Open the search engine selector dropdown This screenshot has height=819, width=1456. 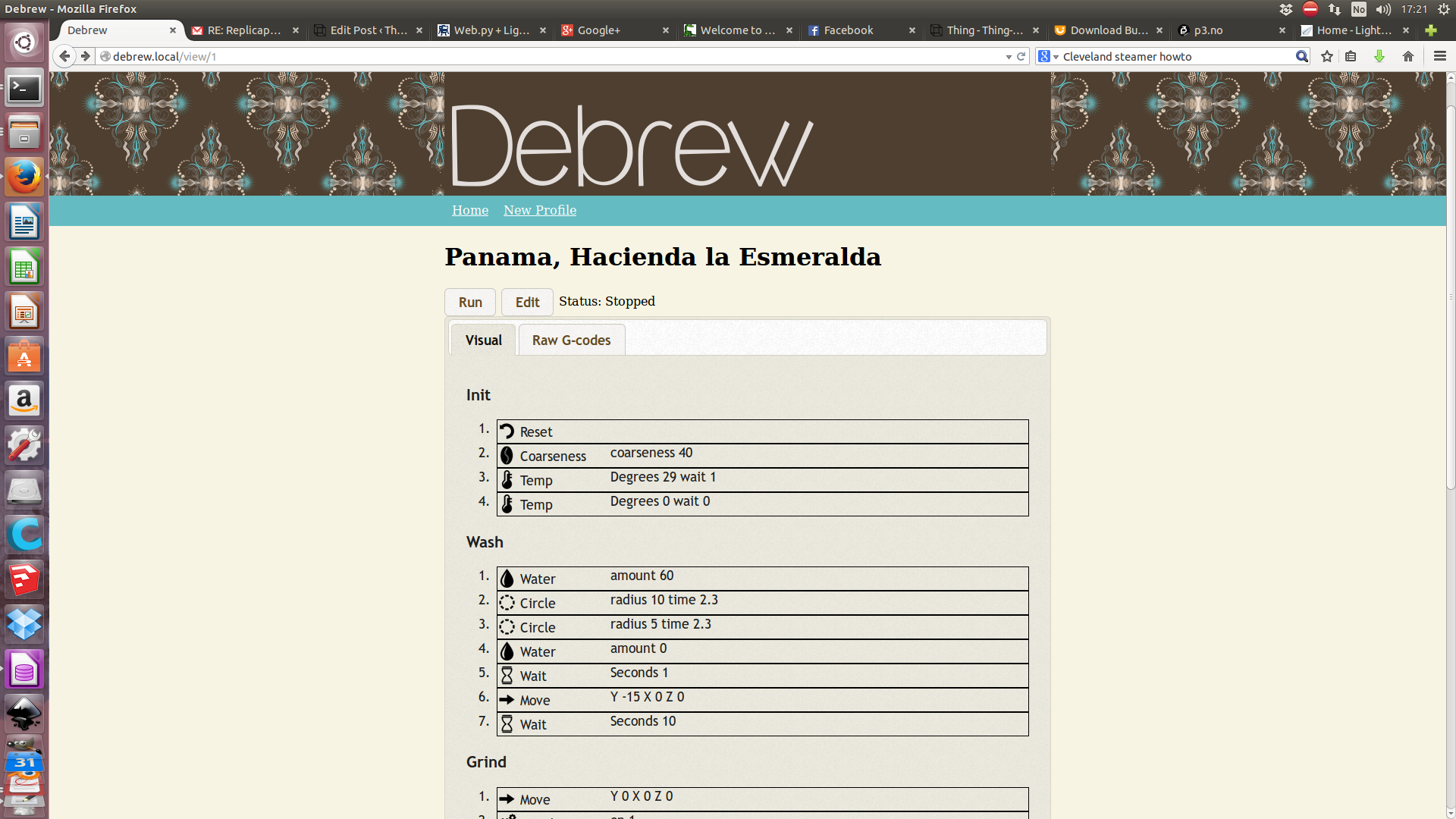click(x=1048, y=57)
